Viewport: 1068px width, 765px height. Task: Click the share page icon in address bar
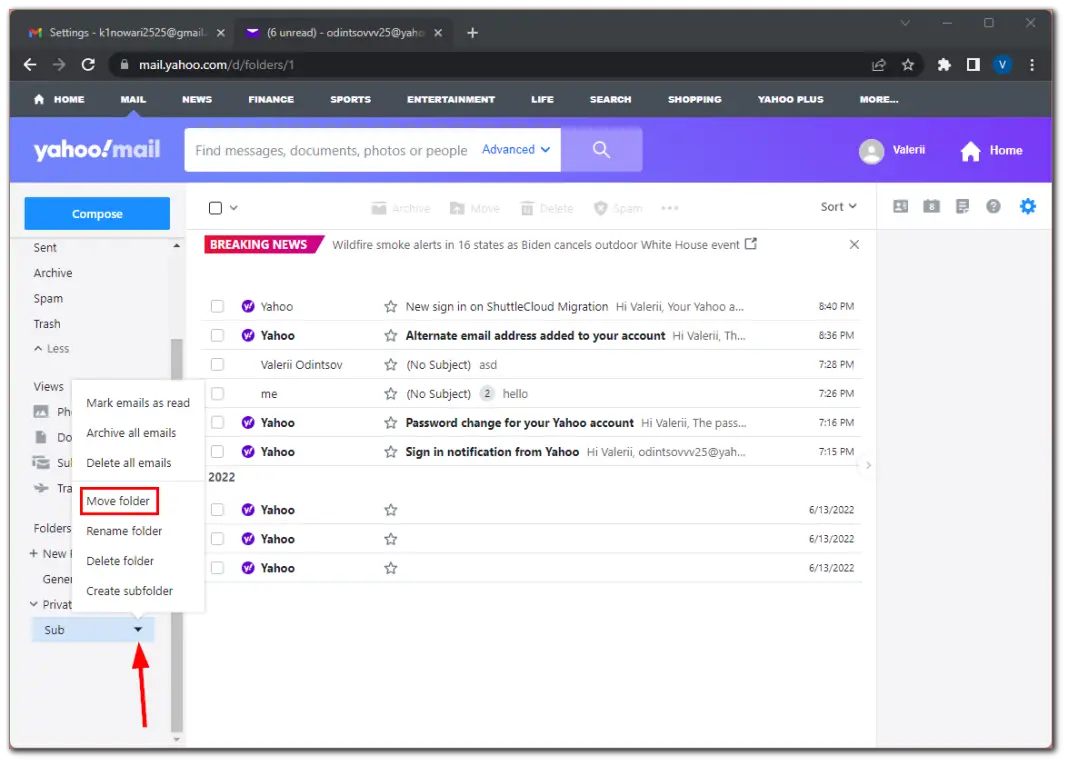(879, 65)
